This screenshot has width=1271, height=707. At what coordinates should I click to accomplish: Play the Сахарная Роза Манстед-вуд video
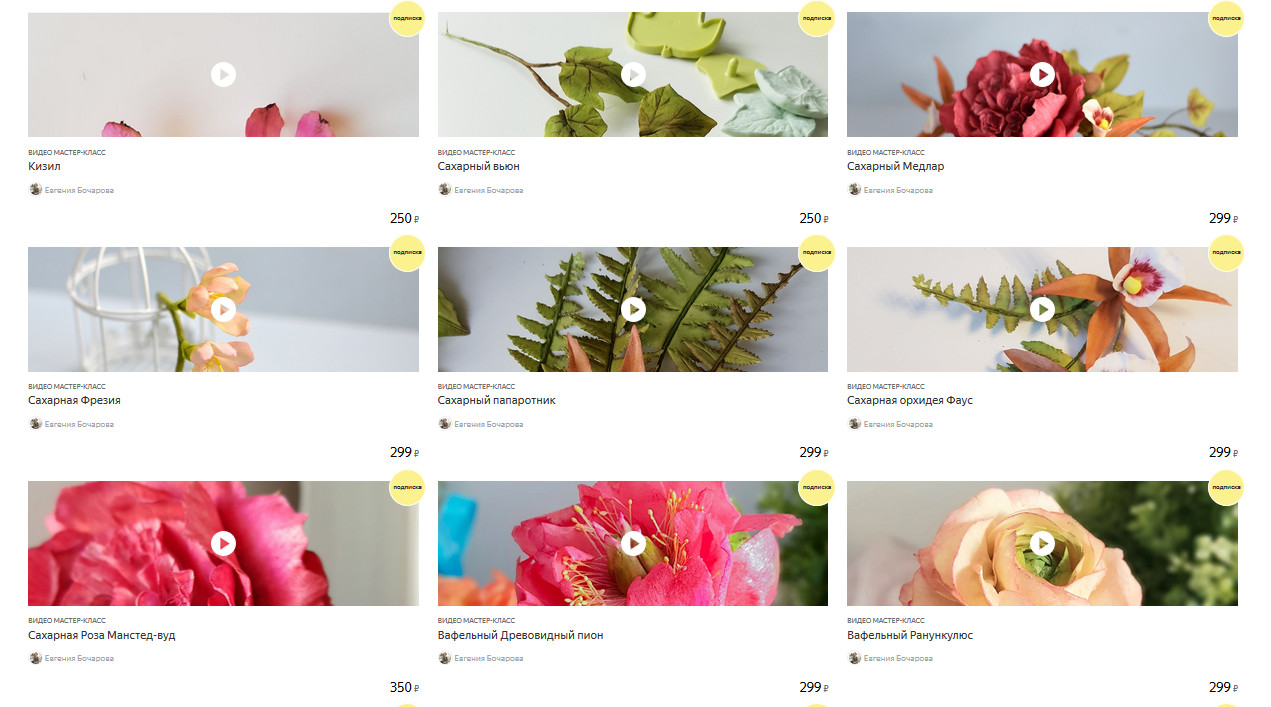point(223,543)
